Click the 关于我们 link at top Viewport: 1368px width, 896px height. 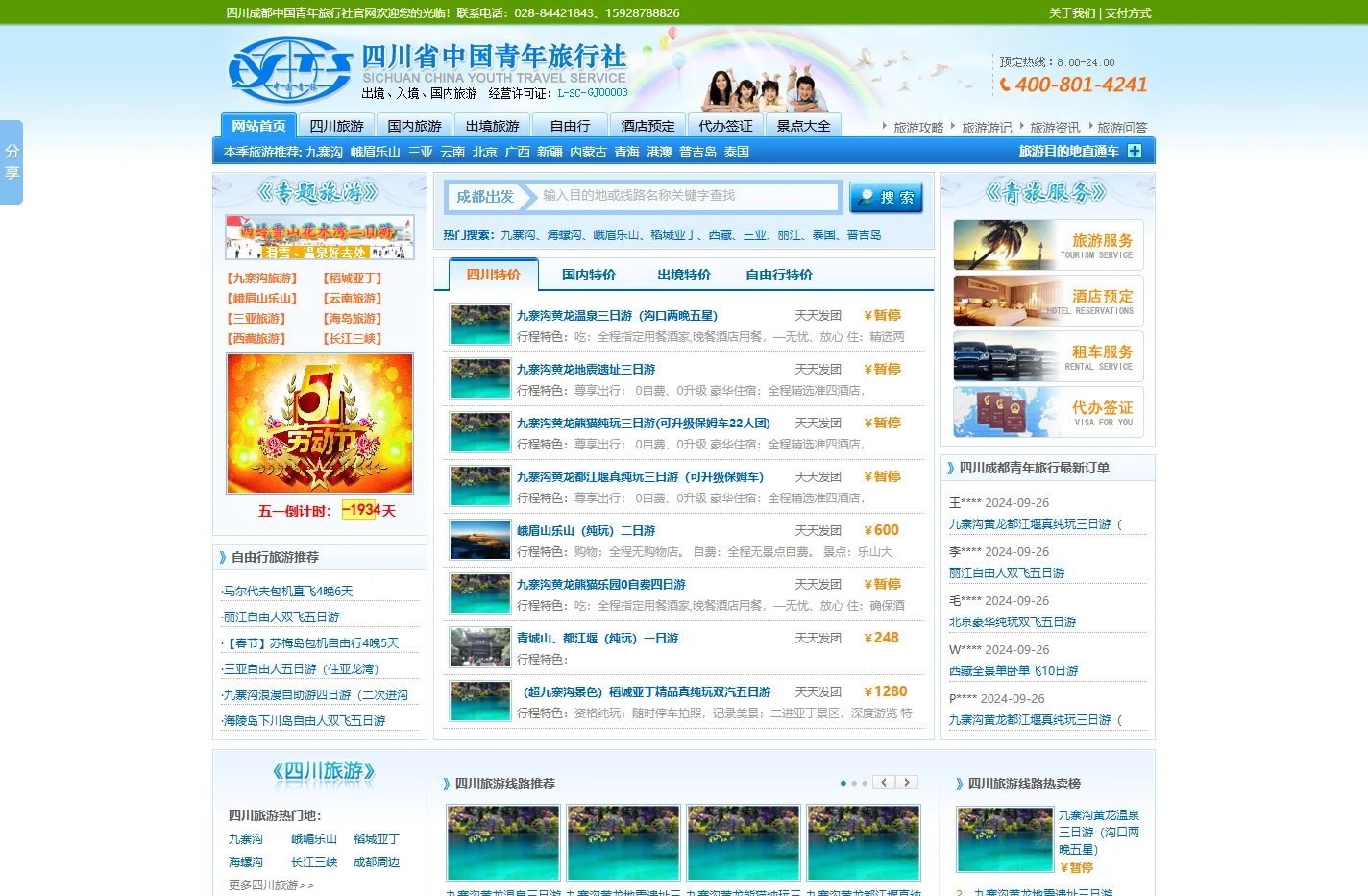(1072, 13)
